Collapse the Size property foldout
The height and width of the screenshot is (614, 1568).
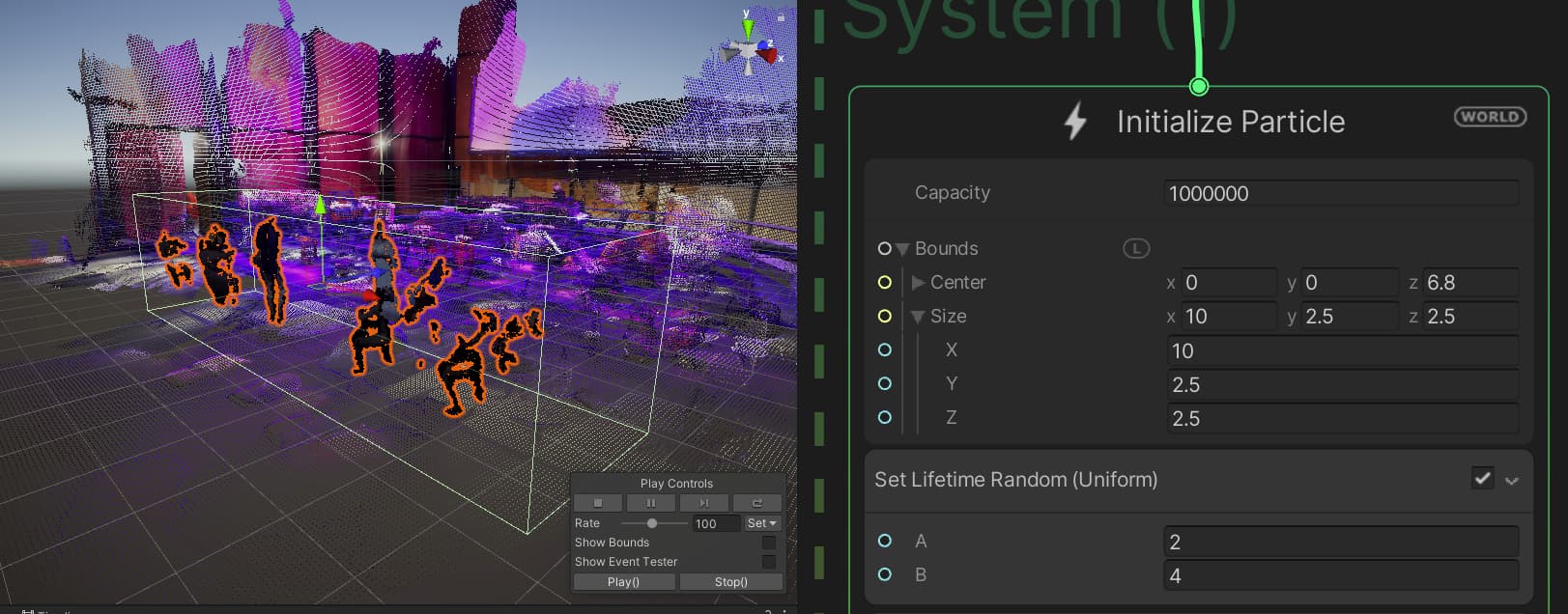918,317
